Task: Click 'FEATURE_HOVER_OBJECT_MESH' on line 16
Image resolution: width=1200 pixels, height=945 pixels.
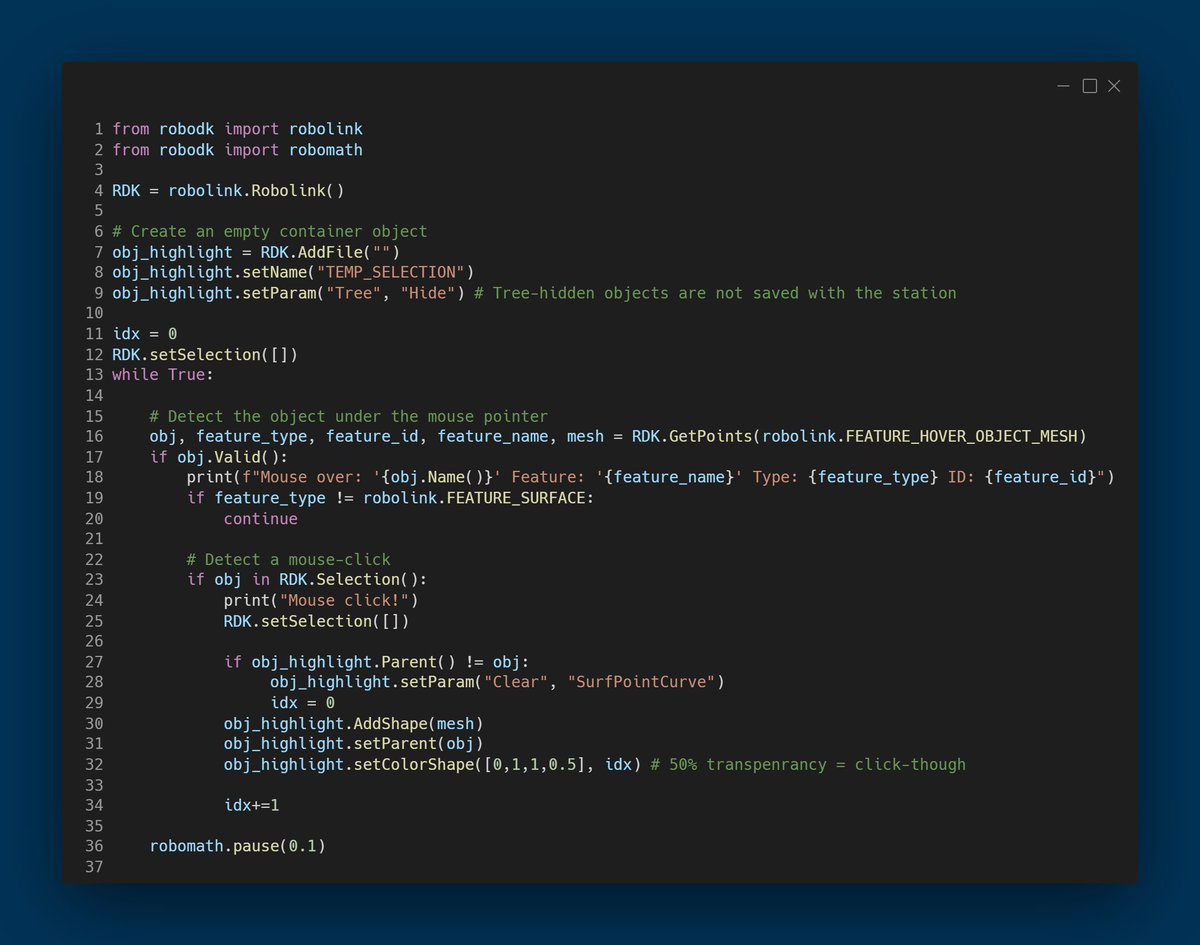Action: pyautogui.click(x=962, y=437)
